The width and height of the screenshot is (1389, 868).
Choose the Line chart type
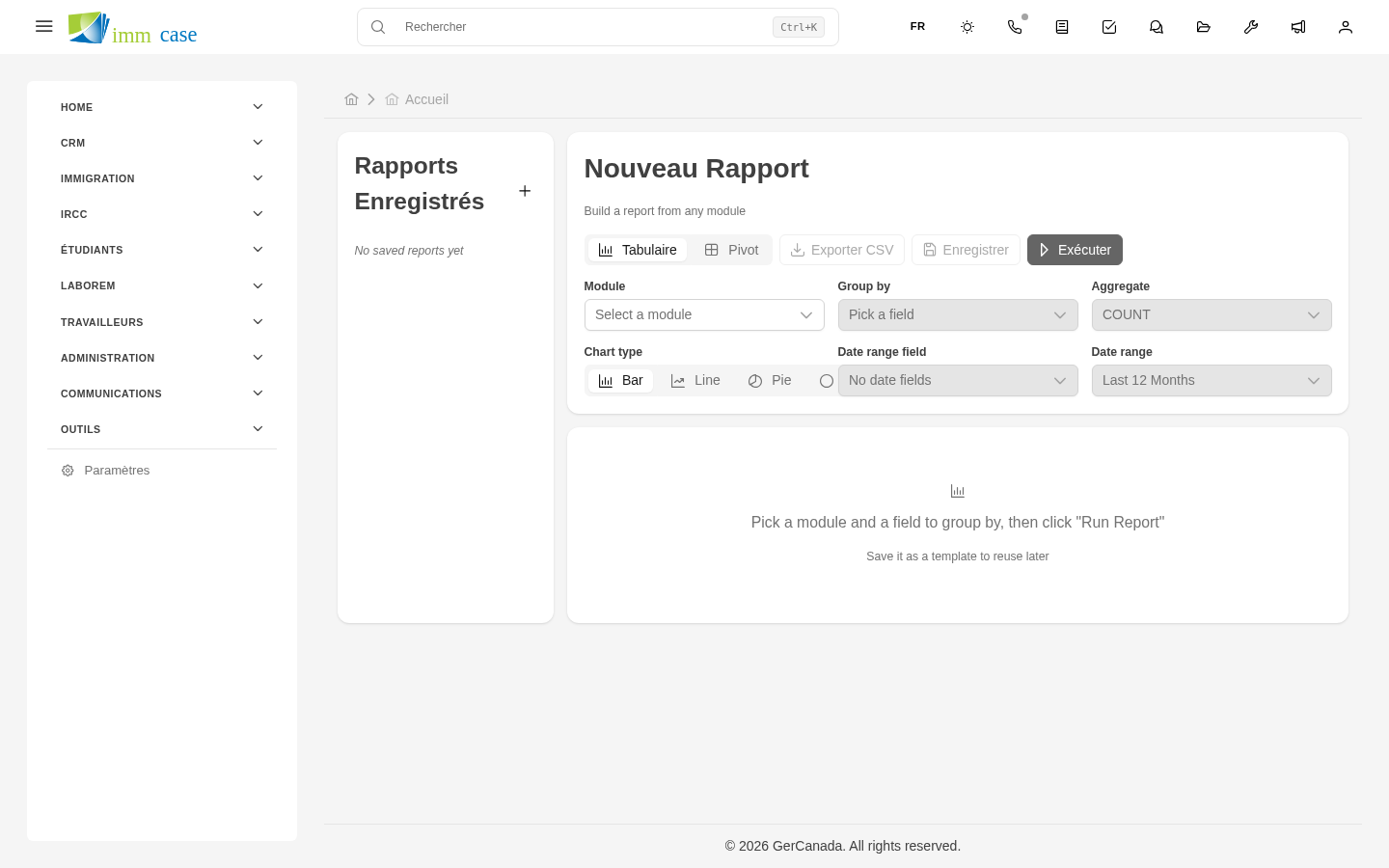(x=695, y=381)
